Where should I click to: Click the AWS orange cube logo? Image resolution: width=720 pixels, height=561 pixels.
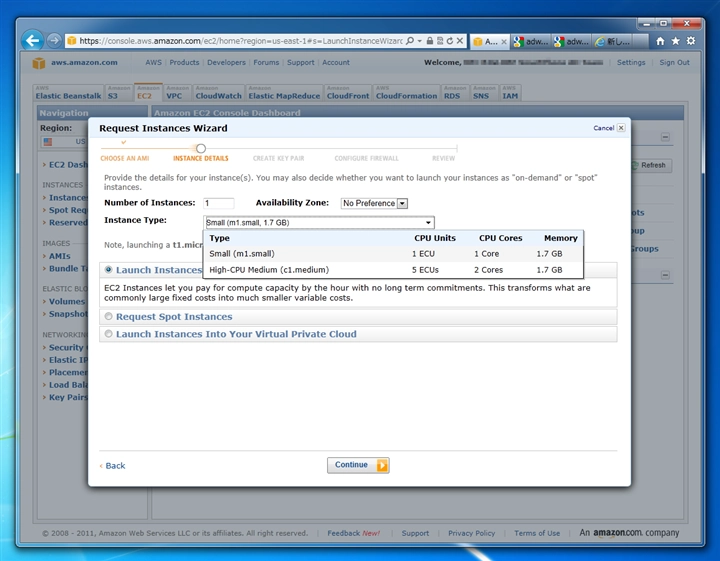pyautogui.click(x=39, y=63)
